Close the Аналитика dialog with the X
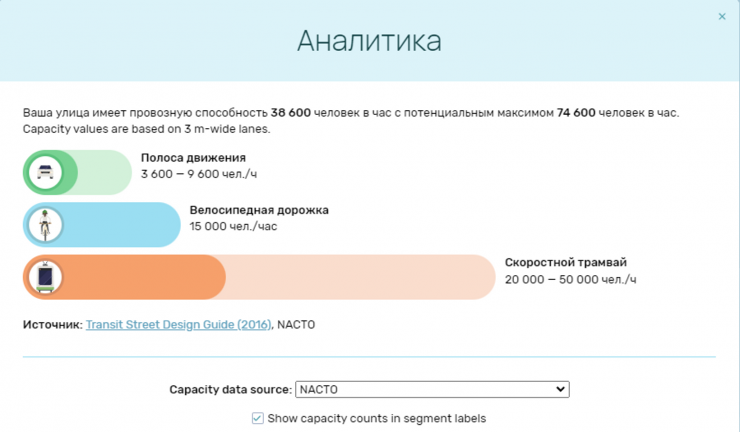 tap(722, 16)
